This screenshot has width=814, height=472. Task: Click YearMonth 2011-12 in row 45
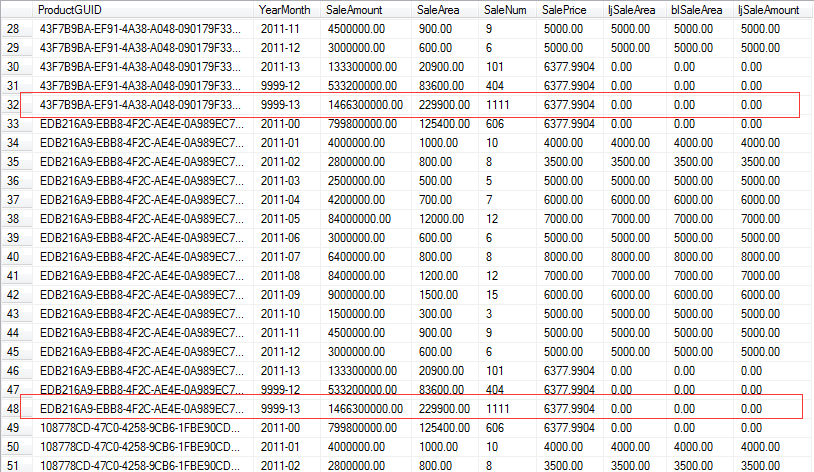pos(280,352)
